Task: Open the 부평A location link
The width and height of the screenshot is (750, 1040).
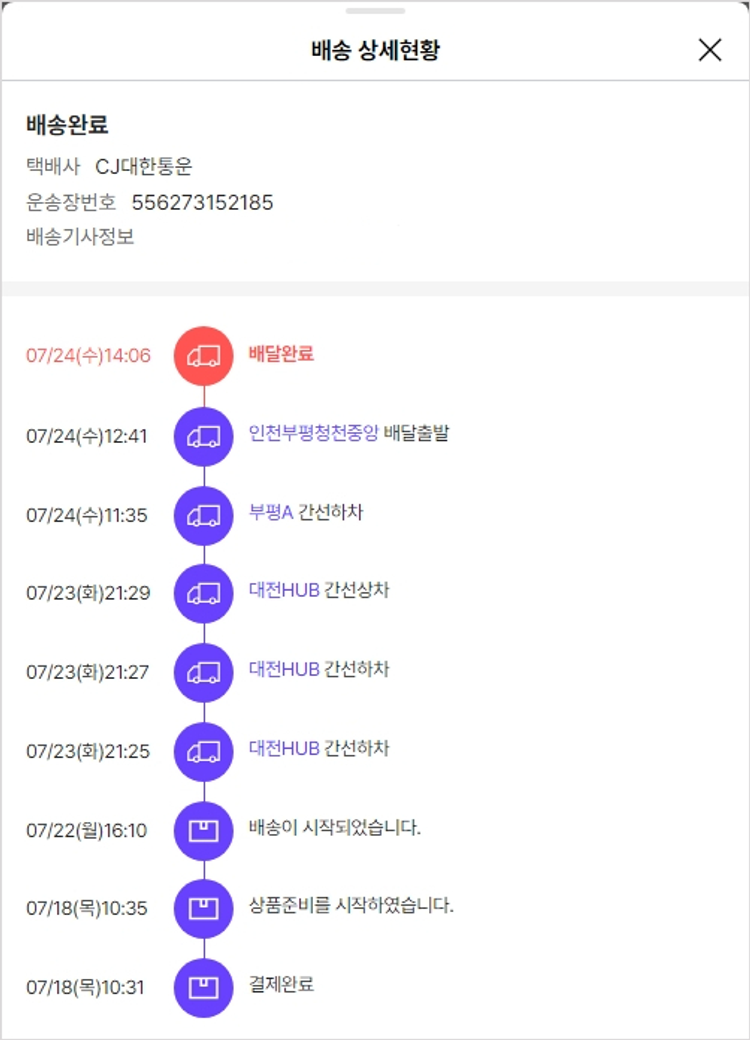Action: [x=270, y=512]
